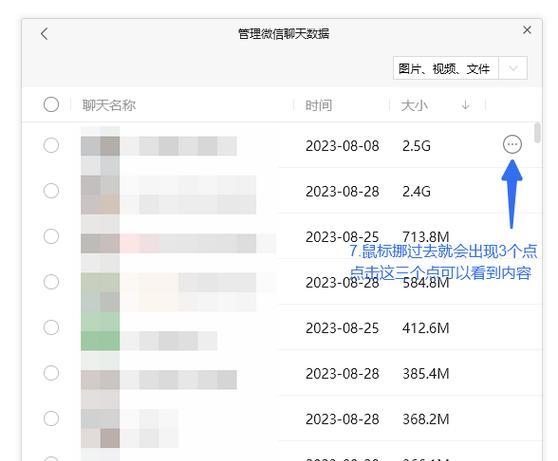Expand the filter dropdown arrow button
This screenshot has height=461, width=558.
click(x=513, y=68)
